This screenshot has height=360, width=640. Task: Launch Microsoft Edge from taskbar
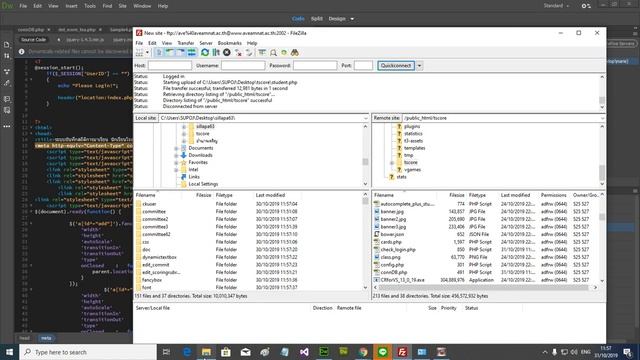[x=187, y=352]
